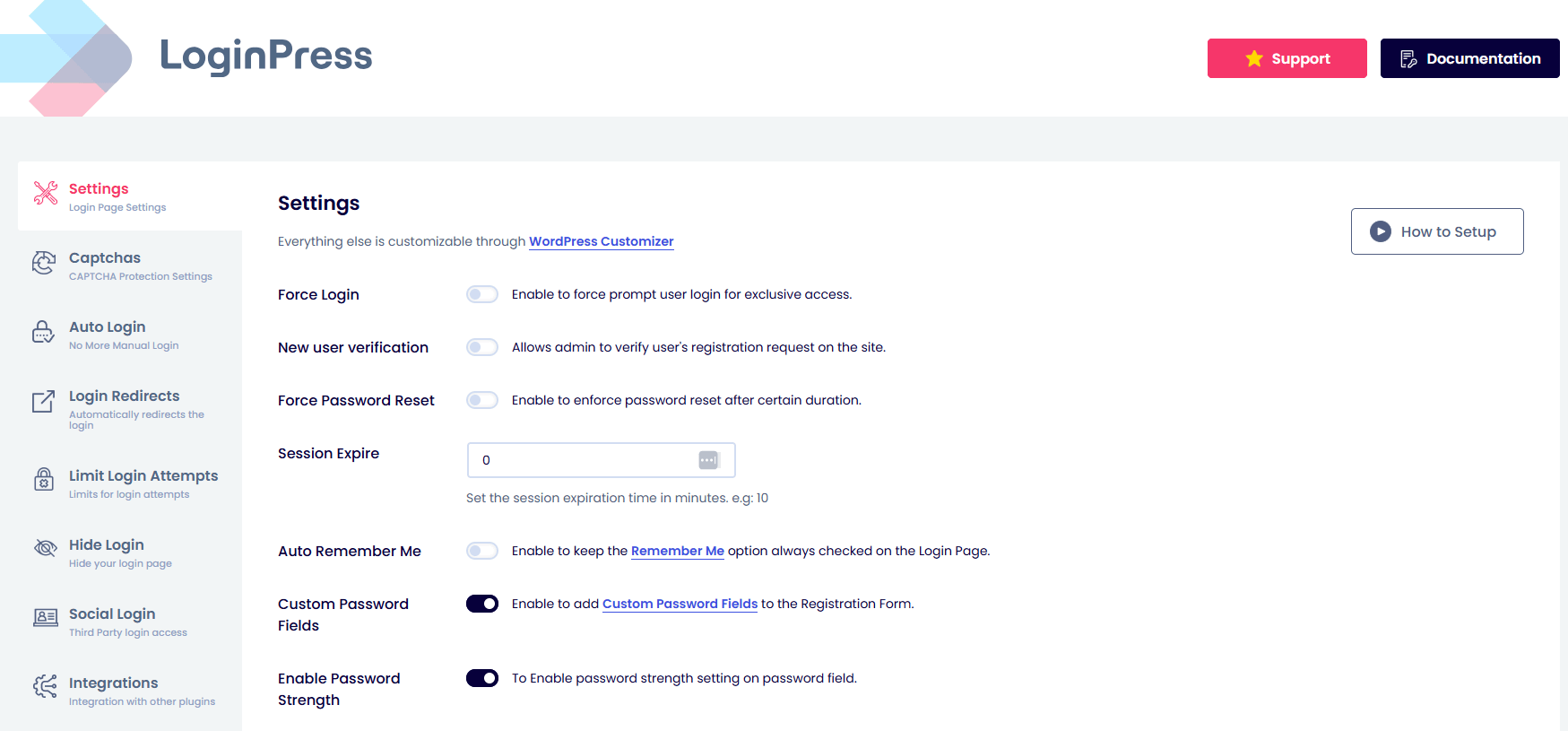Image resolution: width=1568 pixels, height=731 pixels.
Task: Turn on New user verification switch
Action: 482,347
